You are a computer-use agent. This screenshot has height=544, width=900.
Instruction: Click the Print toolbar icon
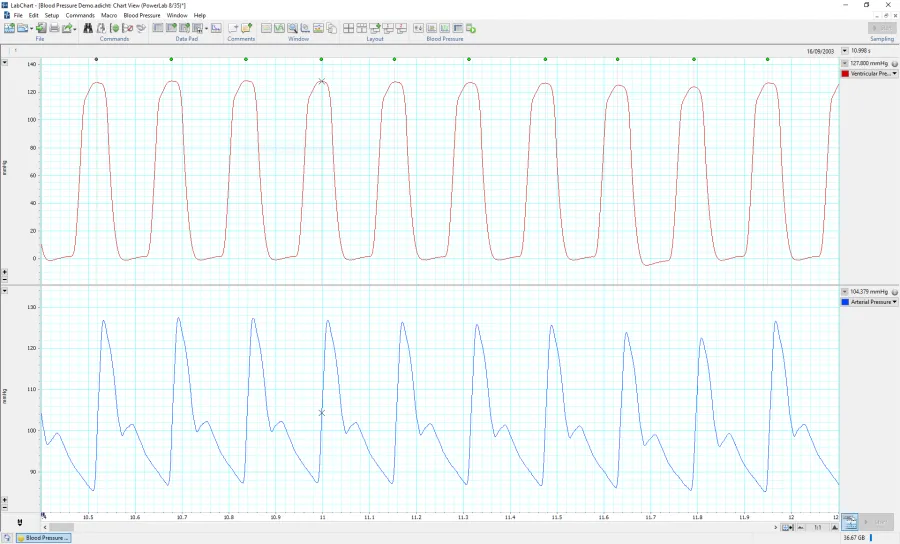(55, 28)
